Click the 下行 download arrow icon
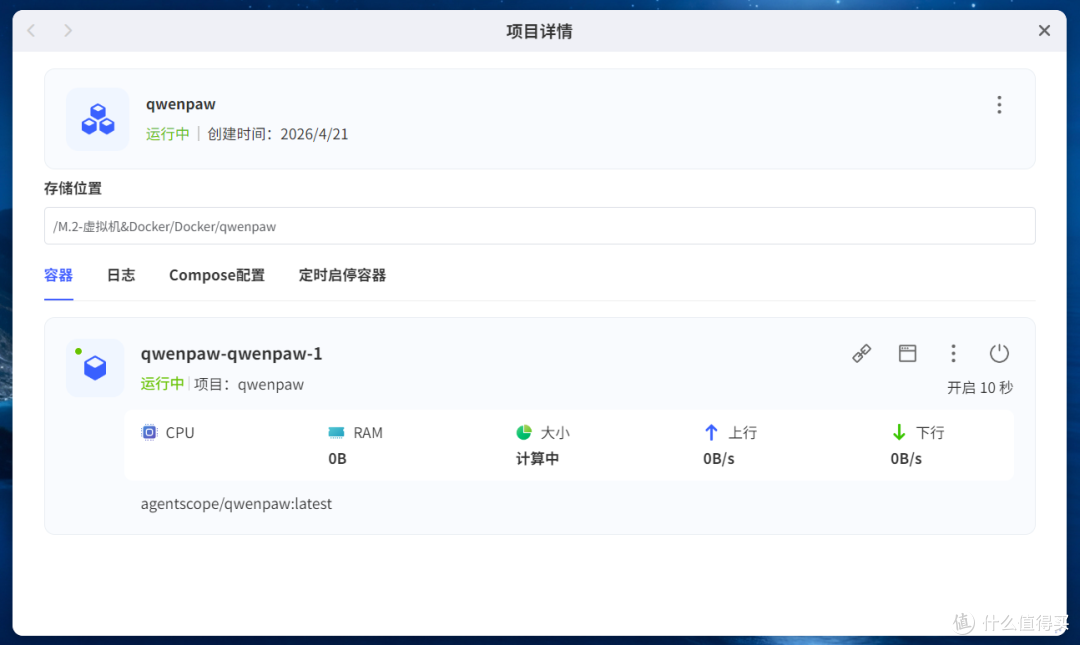Image resolution: width=1080 pixels, height=645 pixels. click(898, 432)
